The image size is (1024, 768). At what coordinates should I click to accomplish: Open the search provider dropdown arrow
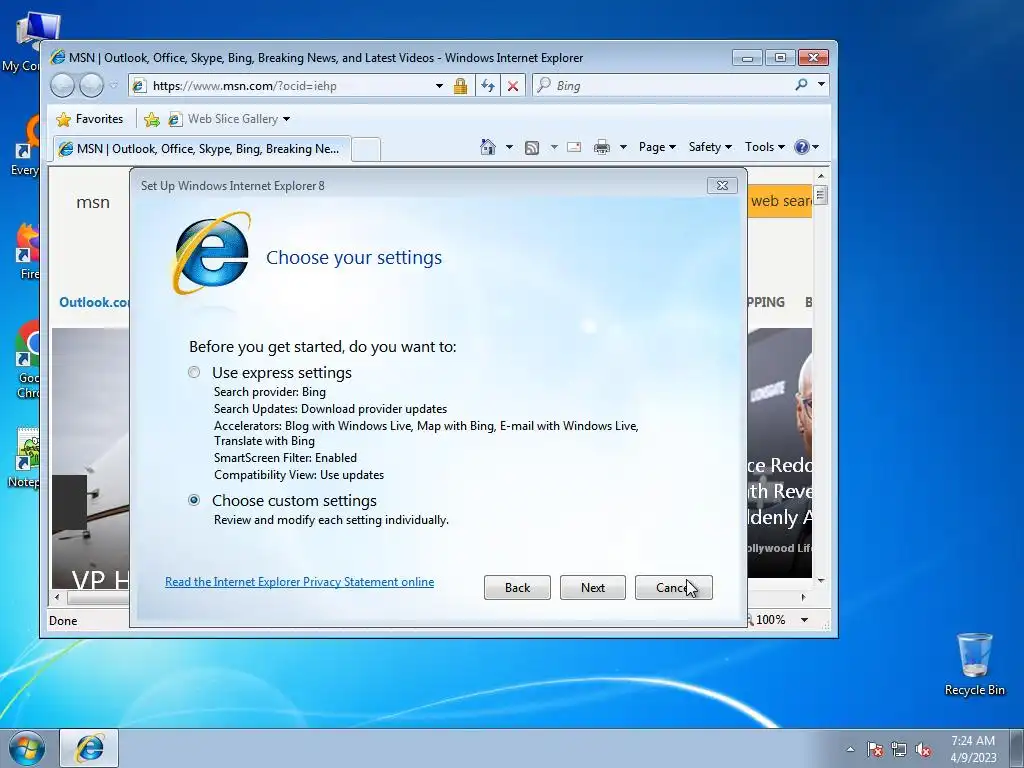pyautogui.click(x=822, y=84)
